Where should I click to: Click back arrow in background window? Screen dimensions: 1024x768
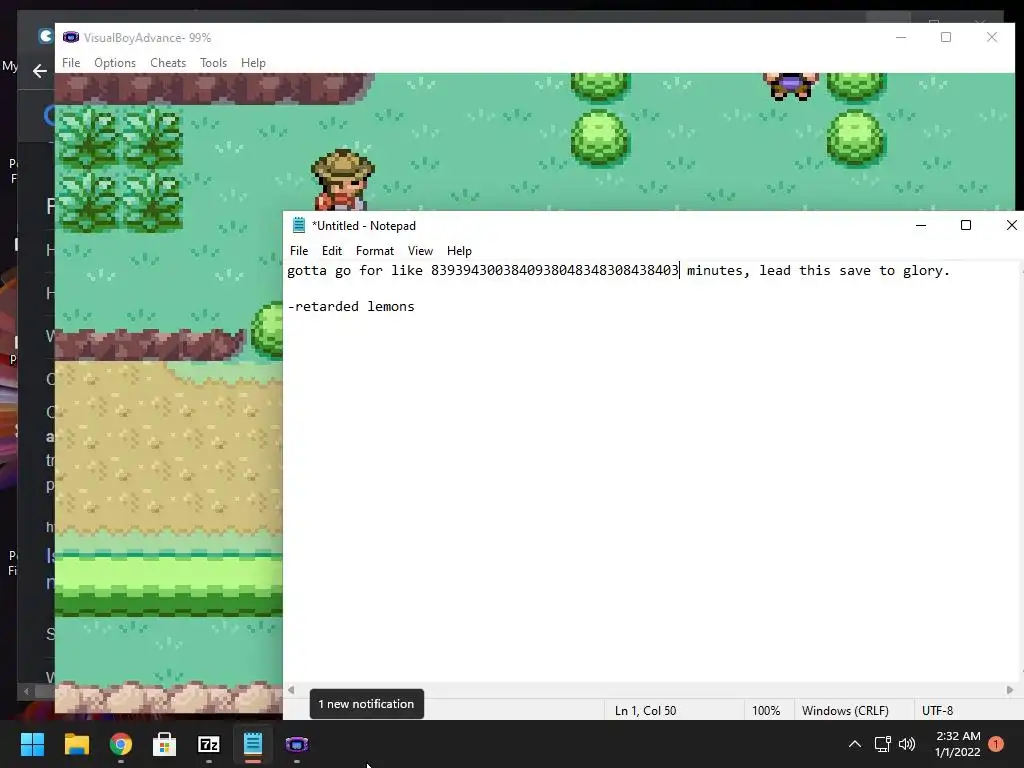(40, 71)
